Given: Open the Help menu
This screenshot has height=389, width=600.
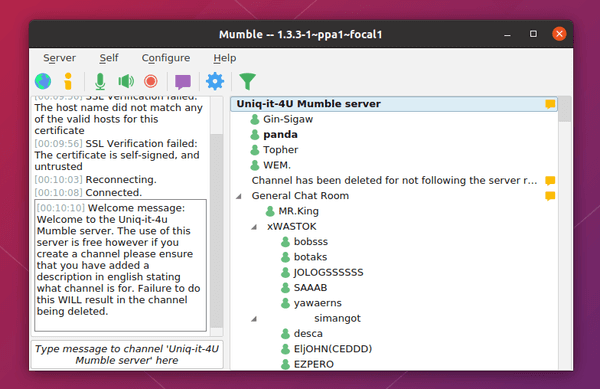Looking at the screenshot, I should (225, 58).
